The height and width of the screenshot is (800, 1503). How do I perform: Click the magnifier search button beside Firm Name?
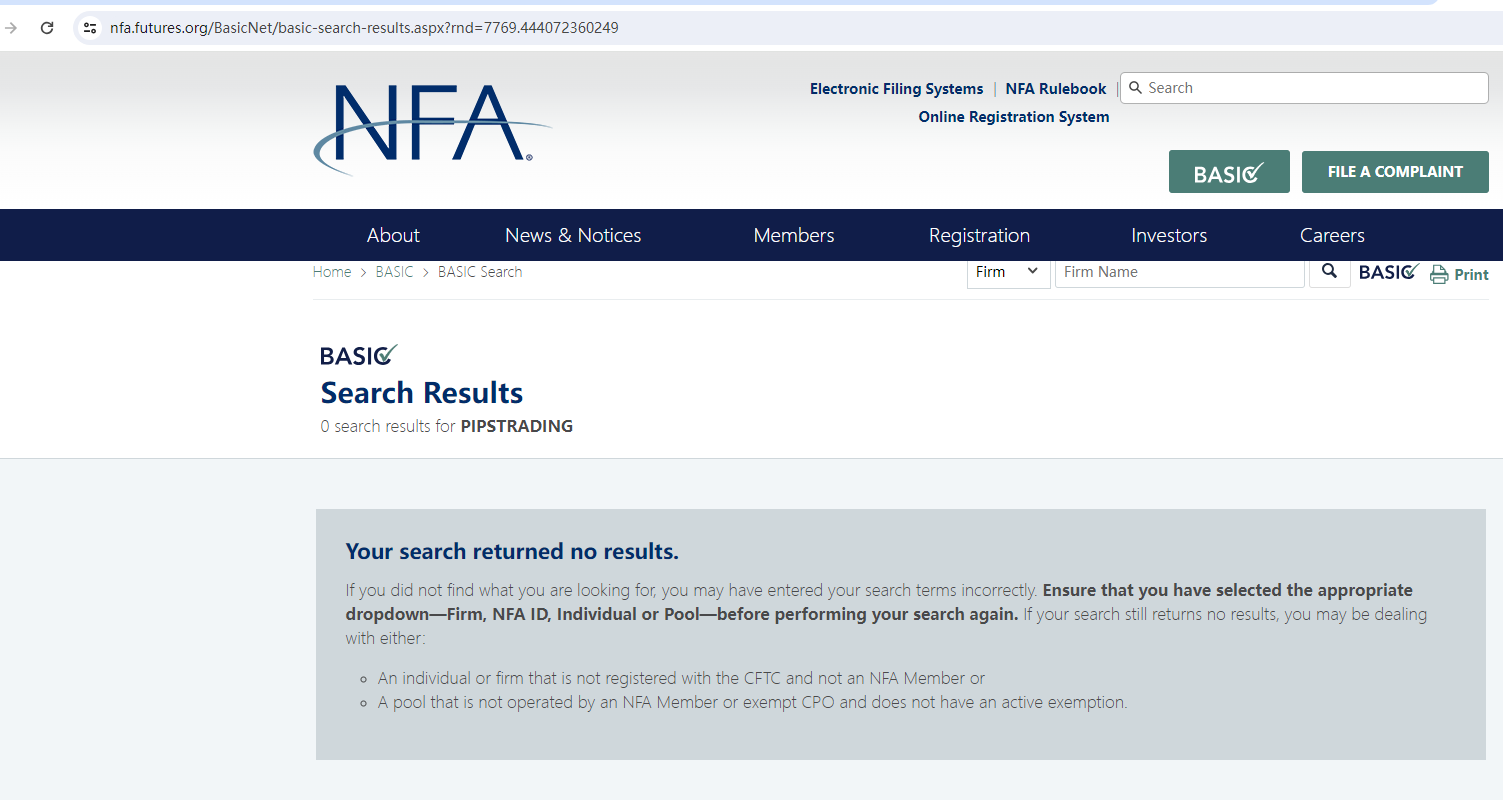(1329, 272)
